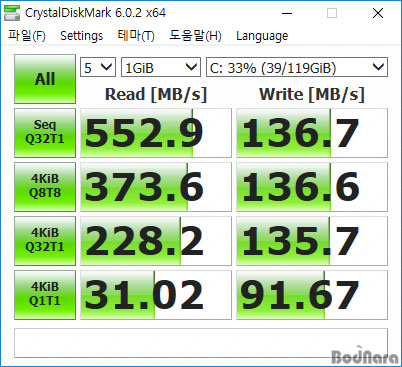
Task: Open the 도움말(H) menu
Action: click(195, 36)
